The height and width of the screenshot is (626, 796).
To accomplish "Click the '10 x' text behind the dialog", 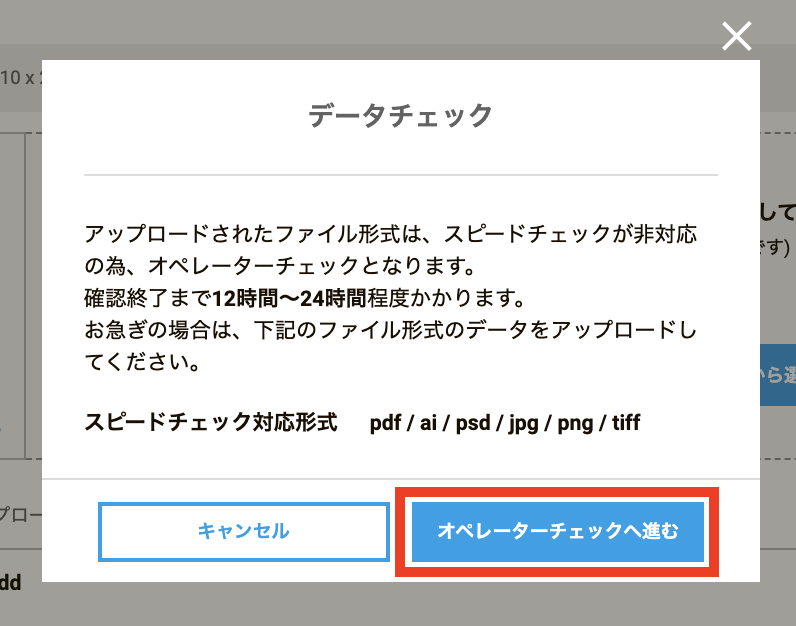I will pyautogui.click(x=17, y=78).
